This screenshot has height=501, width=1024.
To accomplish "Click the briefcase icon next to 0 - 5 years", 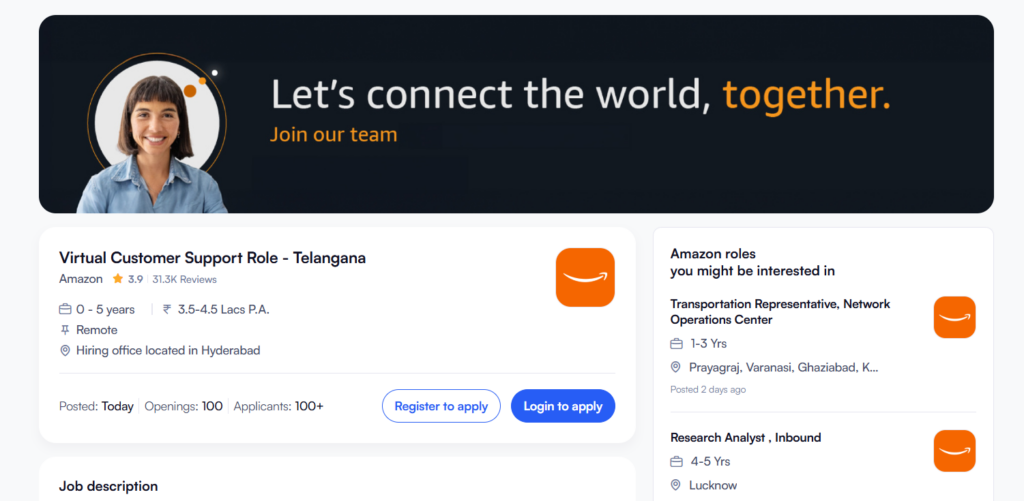I will [x=66, y=309].
